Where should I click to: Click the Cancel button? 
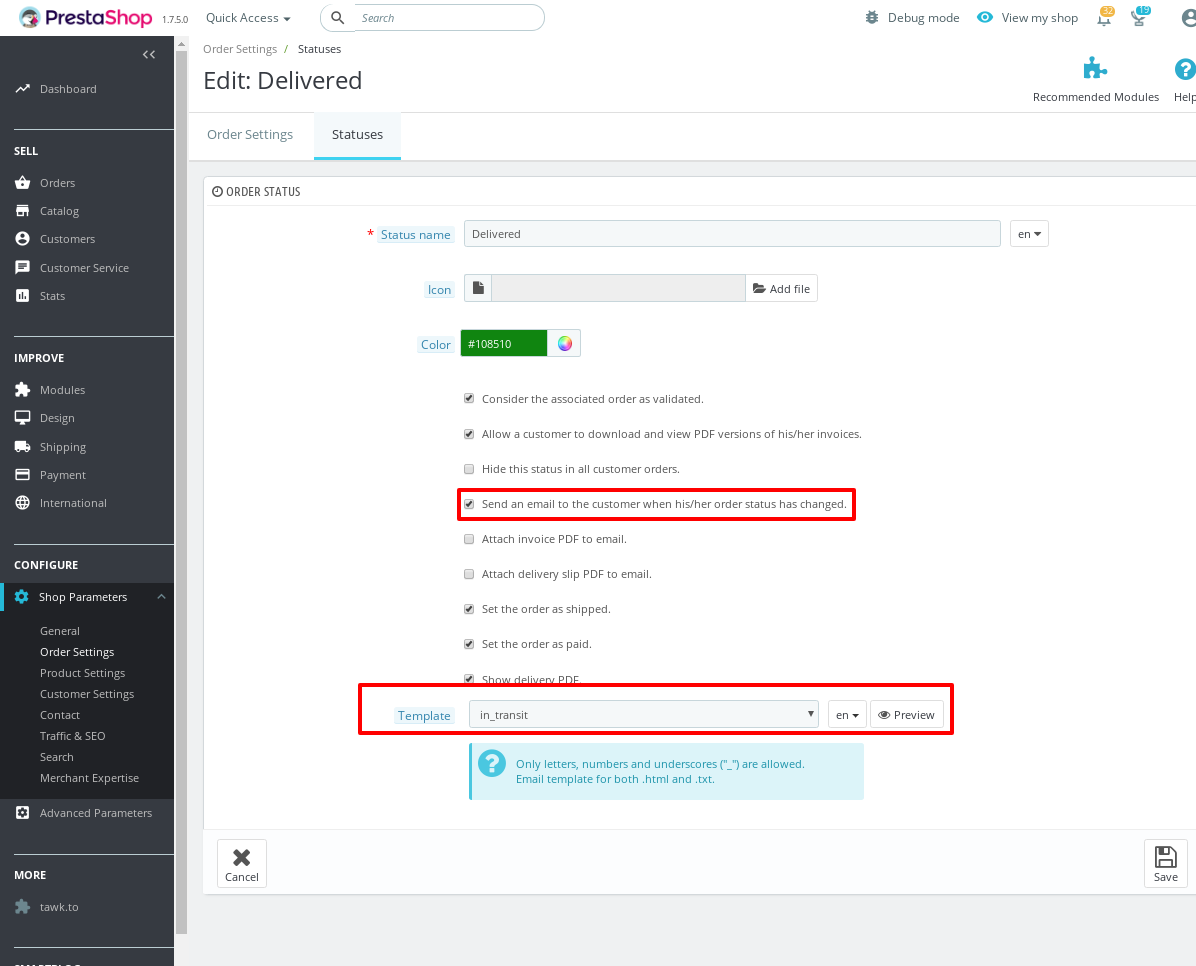(x=242, y=863)
